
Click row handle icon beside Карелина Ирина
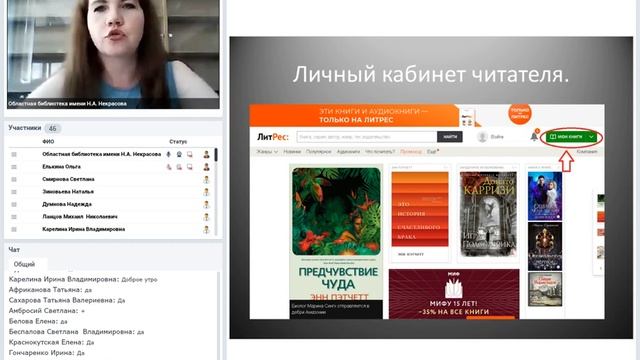14,229
